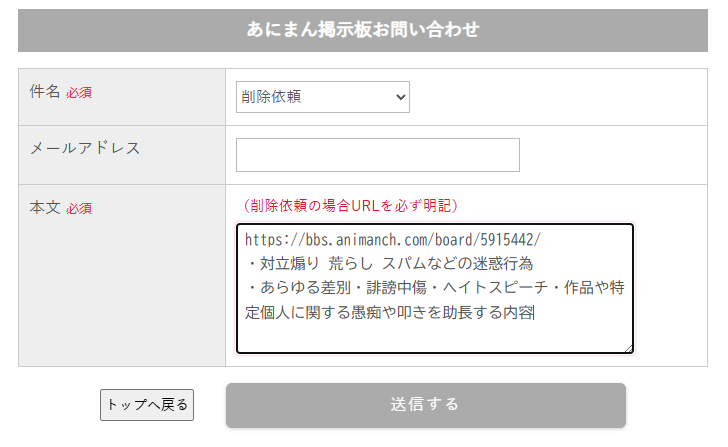Submit the form with 送信する
Image resolution: width=728 pixels, height=447 pixels.
point(425,405)
